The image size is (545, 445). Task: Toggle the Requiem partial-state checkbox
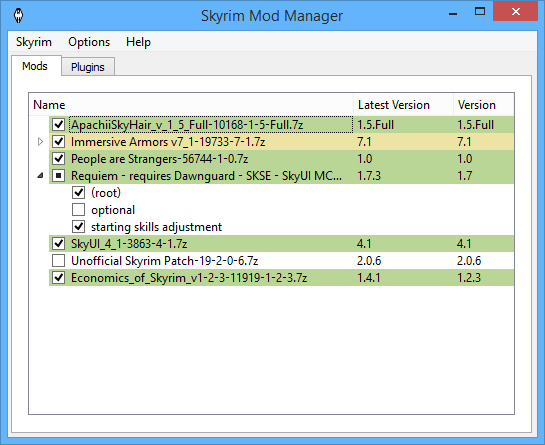59,176
